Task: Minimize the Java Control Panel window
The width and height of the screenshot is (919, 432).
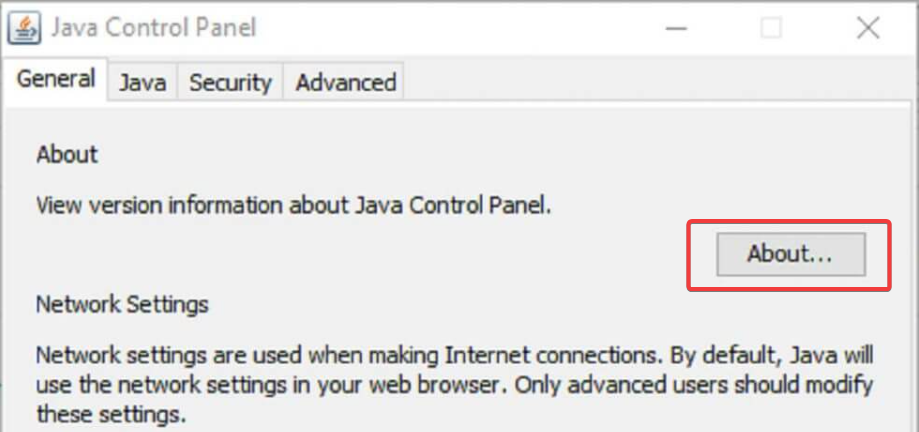Action: coord(676,28)
